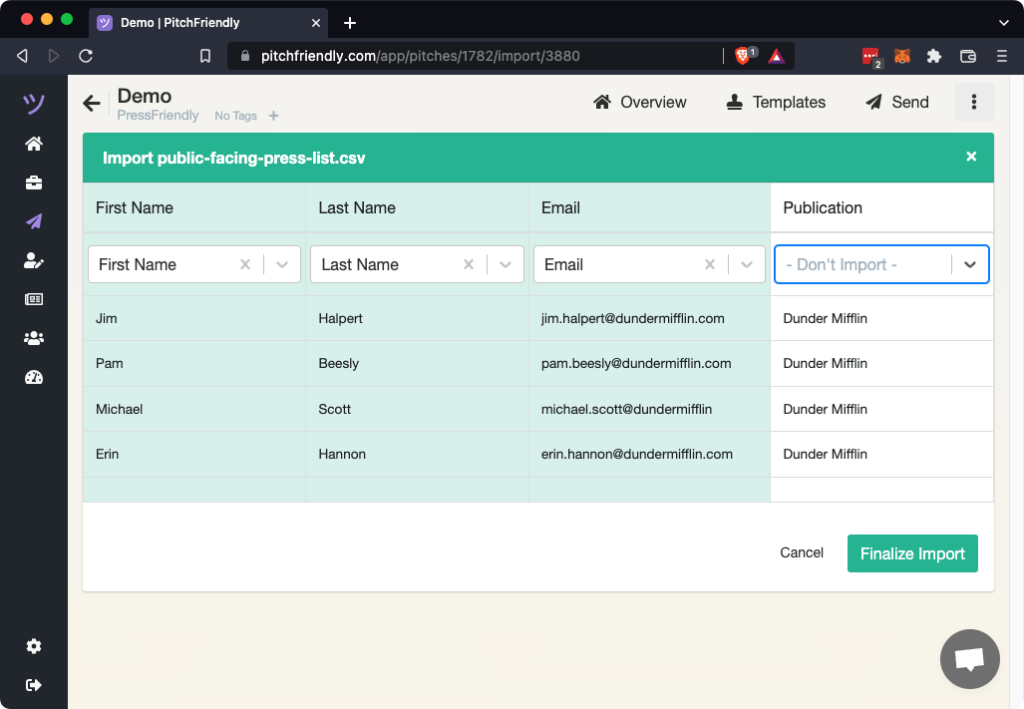Open the Templates tab
Screen dimensions: 1024x709
tap(776, 102)
